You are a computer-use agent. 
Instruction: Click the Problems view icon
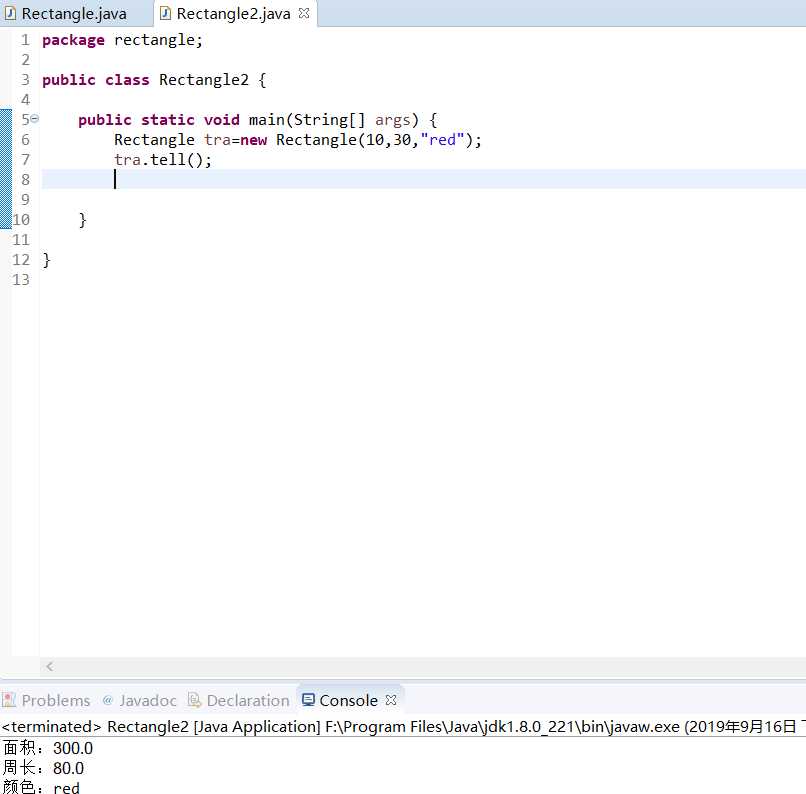(9, 700)
